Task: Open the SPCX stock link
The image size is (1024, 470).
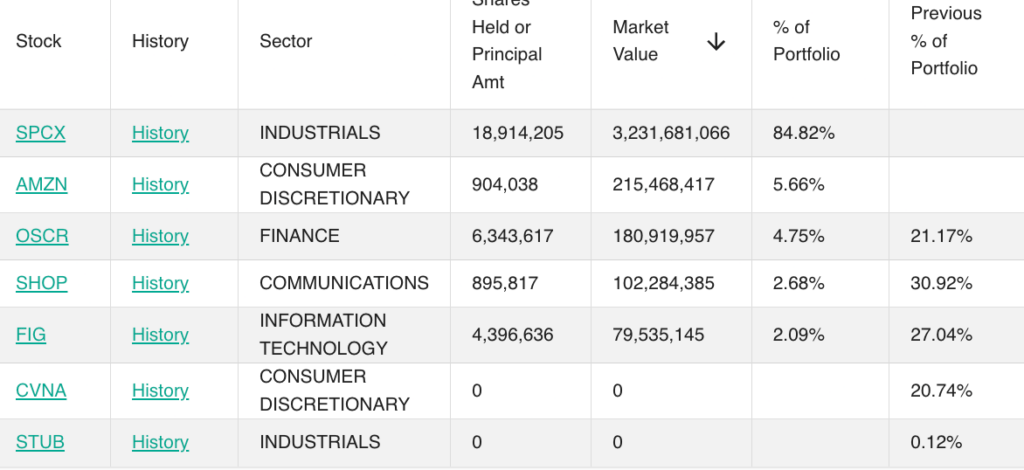Action: point(40,133)
